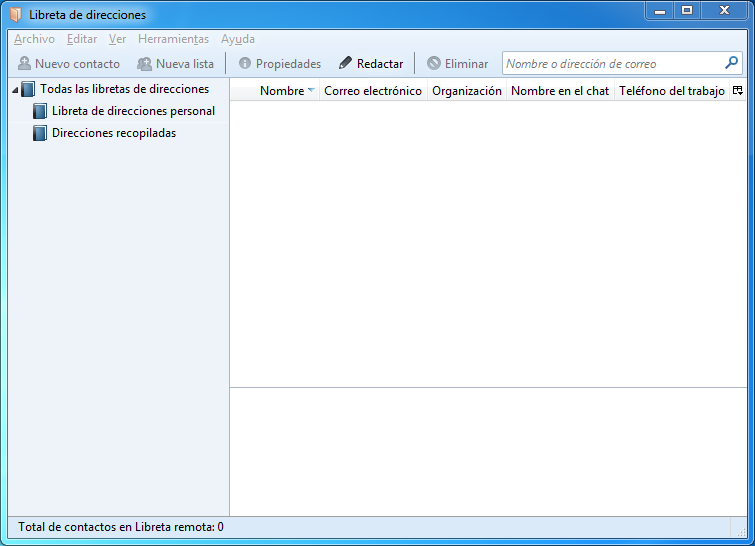Sort by Organización column header
755x546 pixels.
click(467, 91)
